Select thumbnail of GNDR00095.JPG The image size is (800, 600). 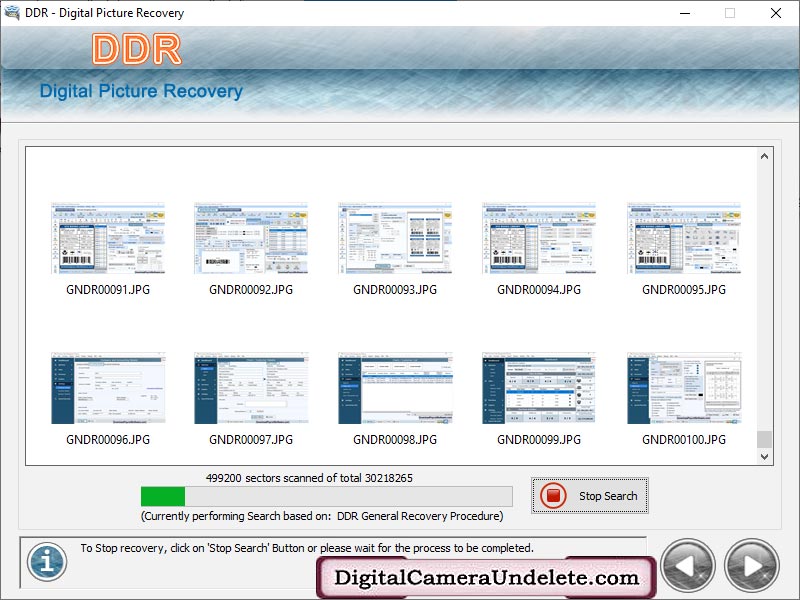684,238
